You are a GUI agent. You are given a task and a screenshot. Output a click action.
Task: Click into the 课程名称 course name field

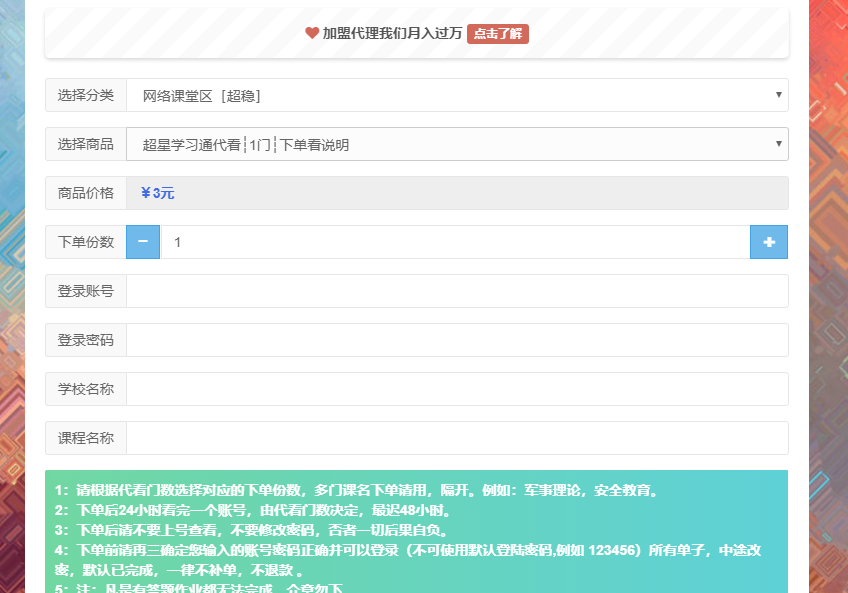pos(457,438)
